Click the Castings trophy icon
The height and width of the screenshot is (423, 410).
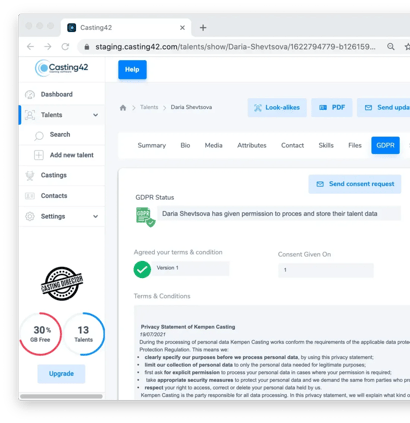coord(30,175)
